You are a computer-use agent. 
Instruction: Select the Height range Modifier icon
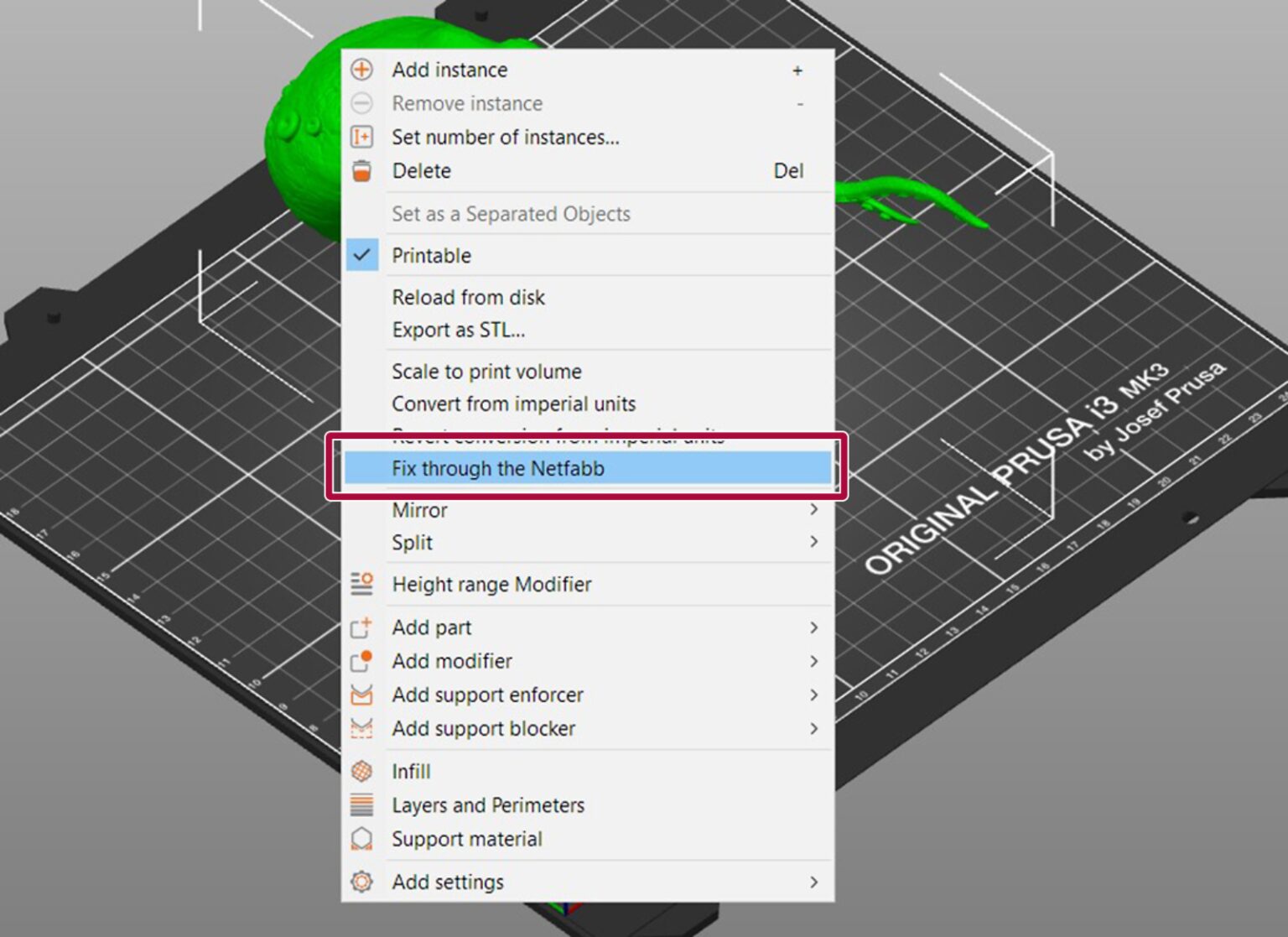(361, 584)
